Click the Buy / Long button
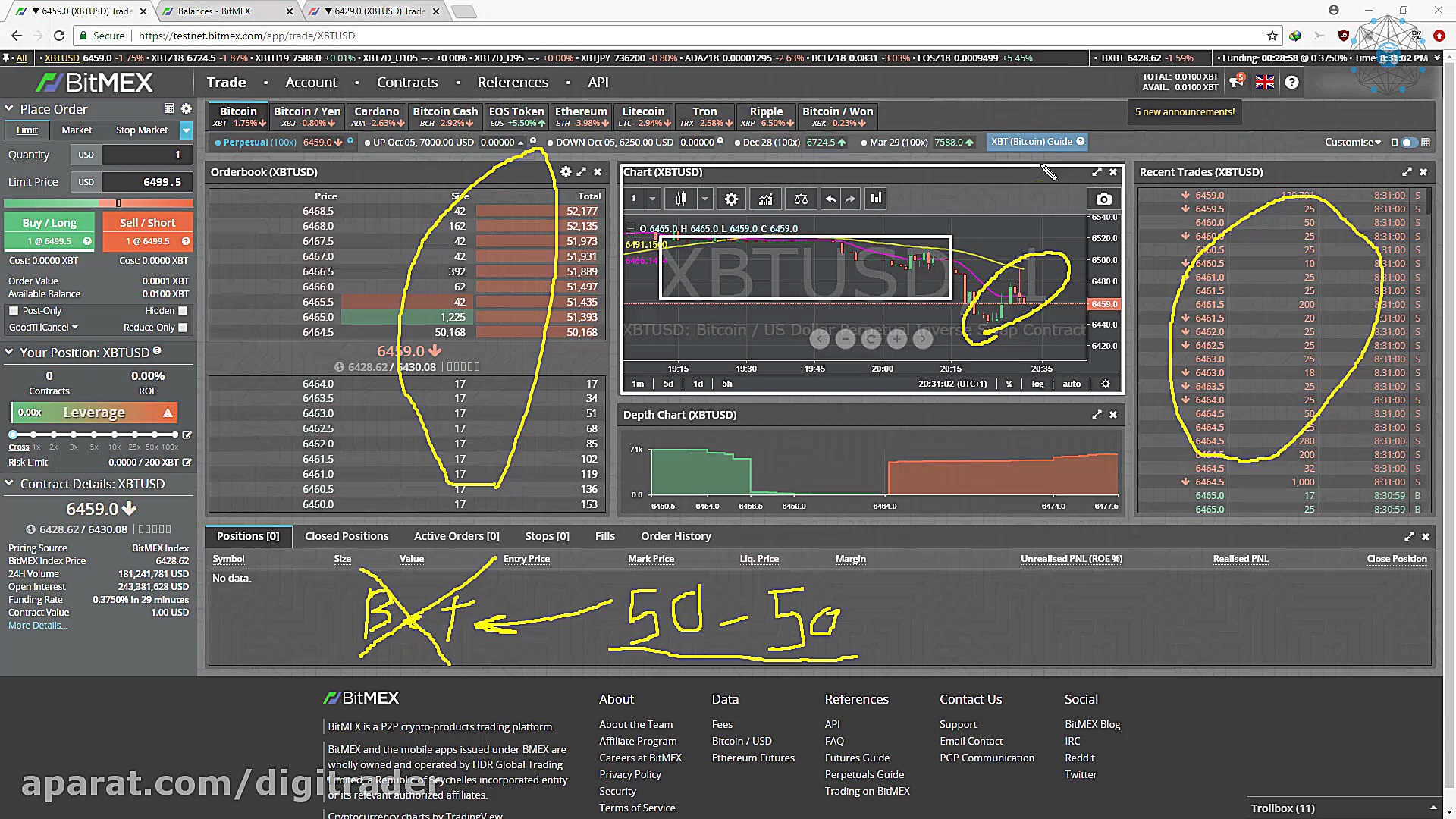Image resolution: width=1456 pixels, height=819 pixels. click(49, 231)
